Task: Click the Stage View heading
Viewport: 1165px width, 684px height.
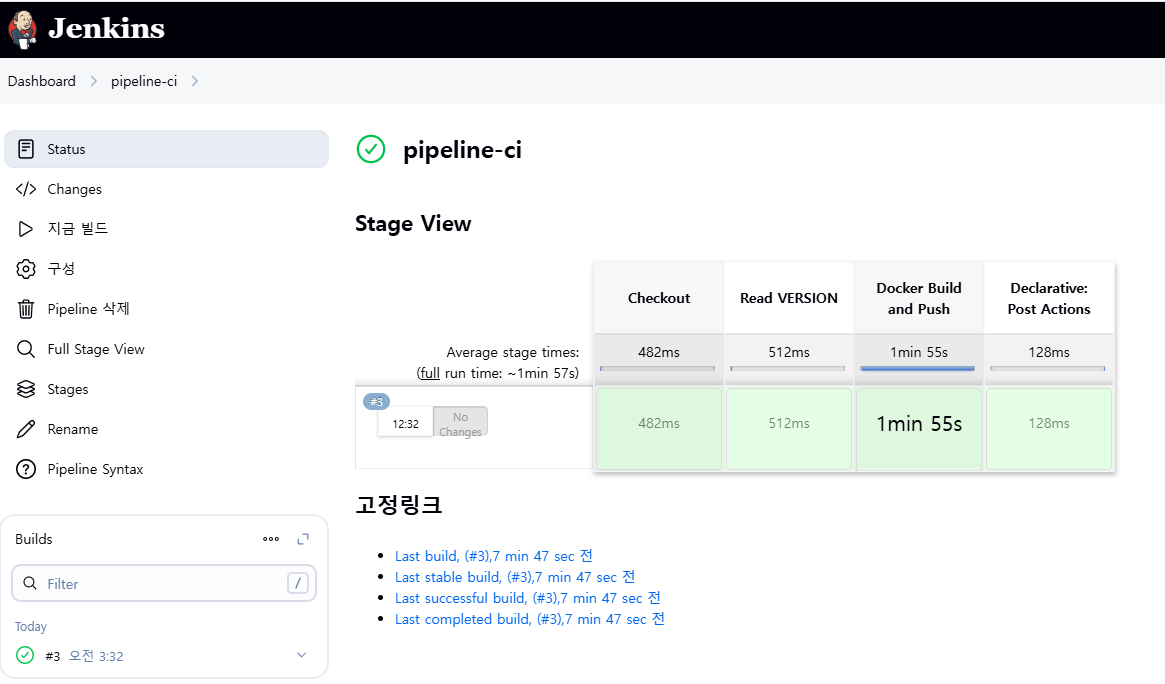Action: point(413,224)
